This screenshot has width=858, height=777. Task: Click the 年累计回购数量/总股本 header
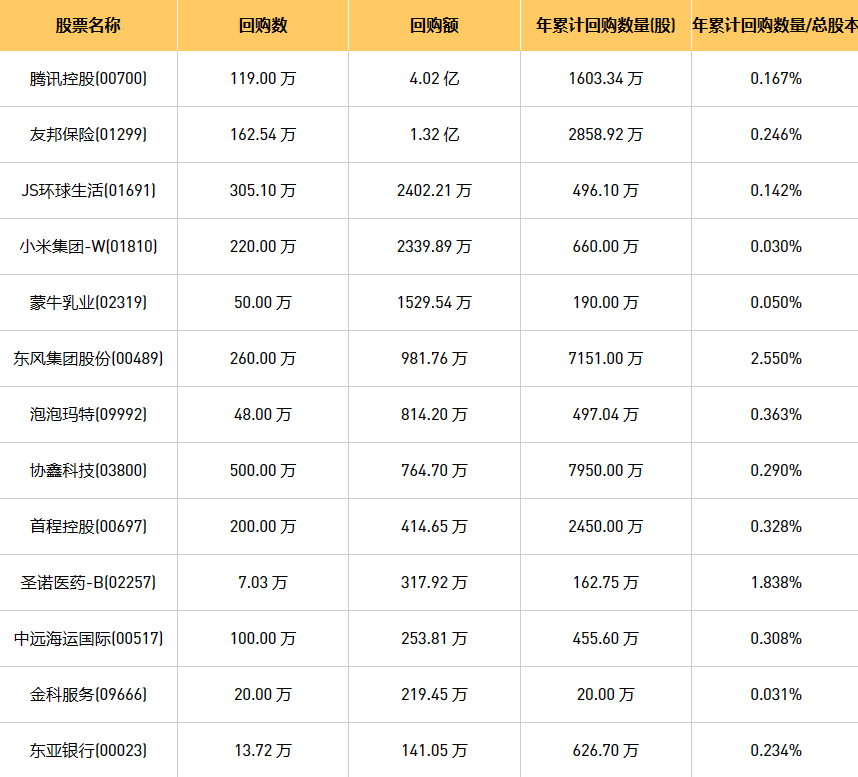774,26
